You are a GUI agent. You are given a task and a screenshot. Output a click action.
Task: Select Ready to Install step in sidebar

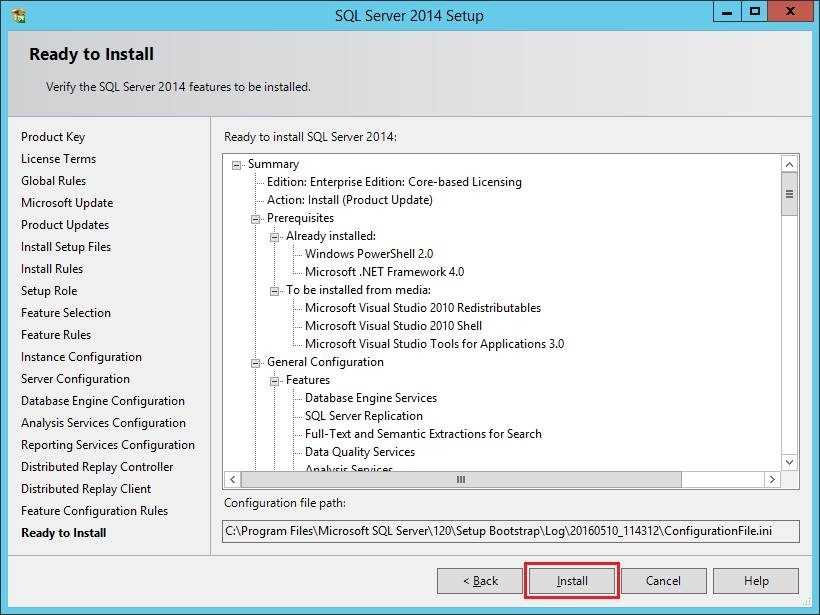[x=64, y=533]
